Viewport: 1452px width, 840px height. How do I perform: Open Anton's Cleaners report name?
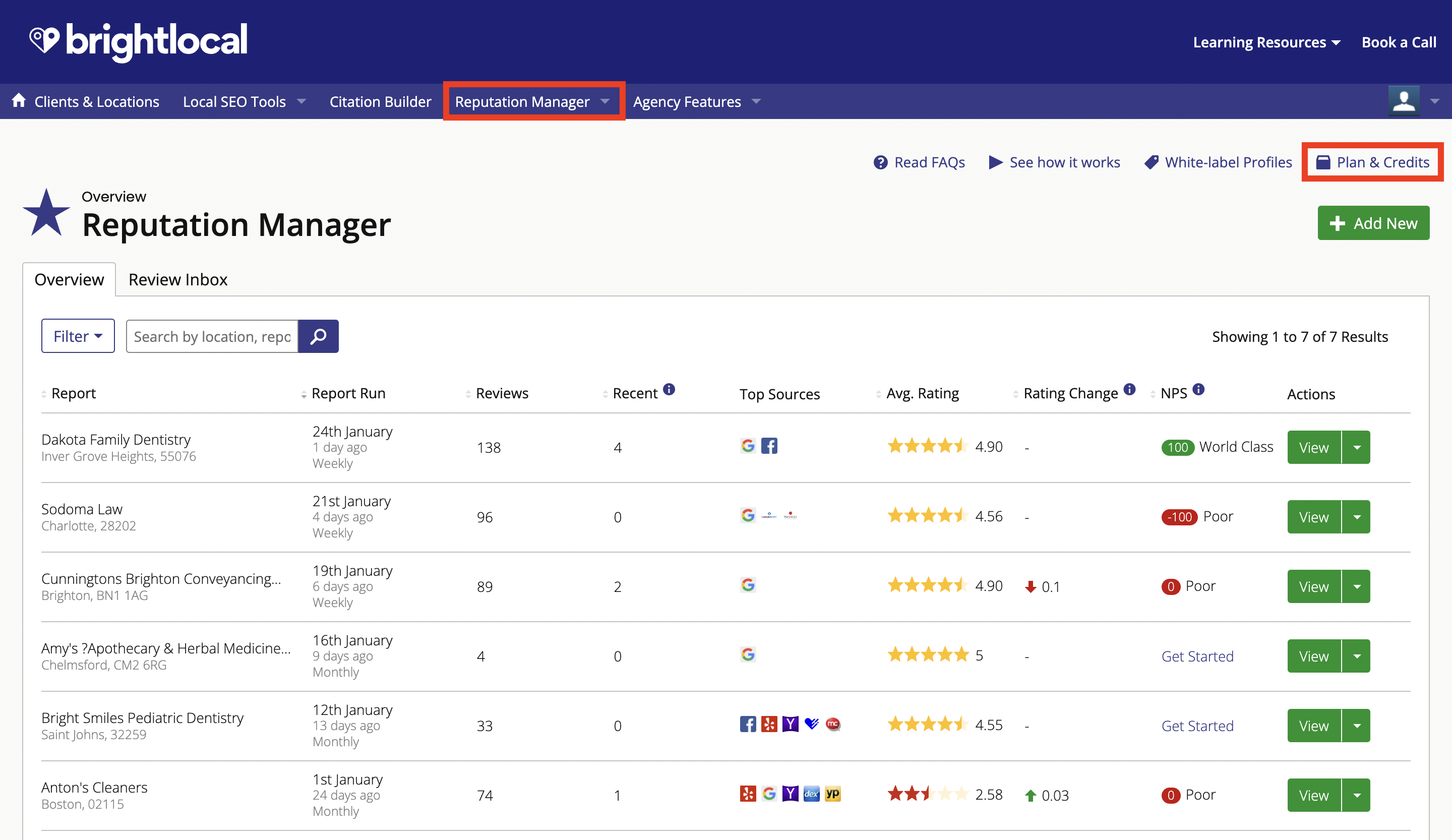(x=94, y=787)
